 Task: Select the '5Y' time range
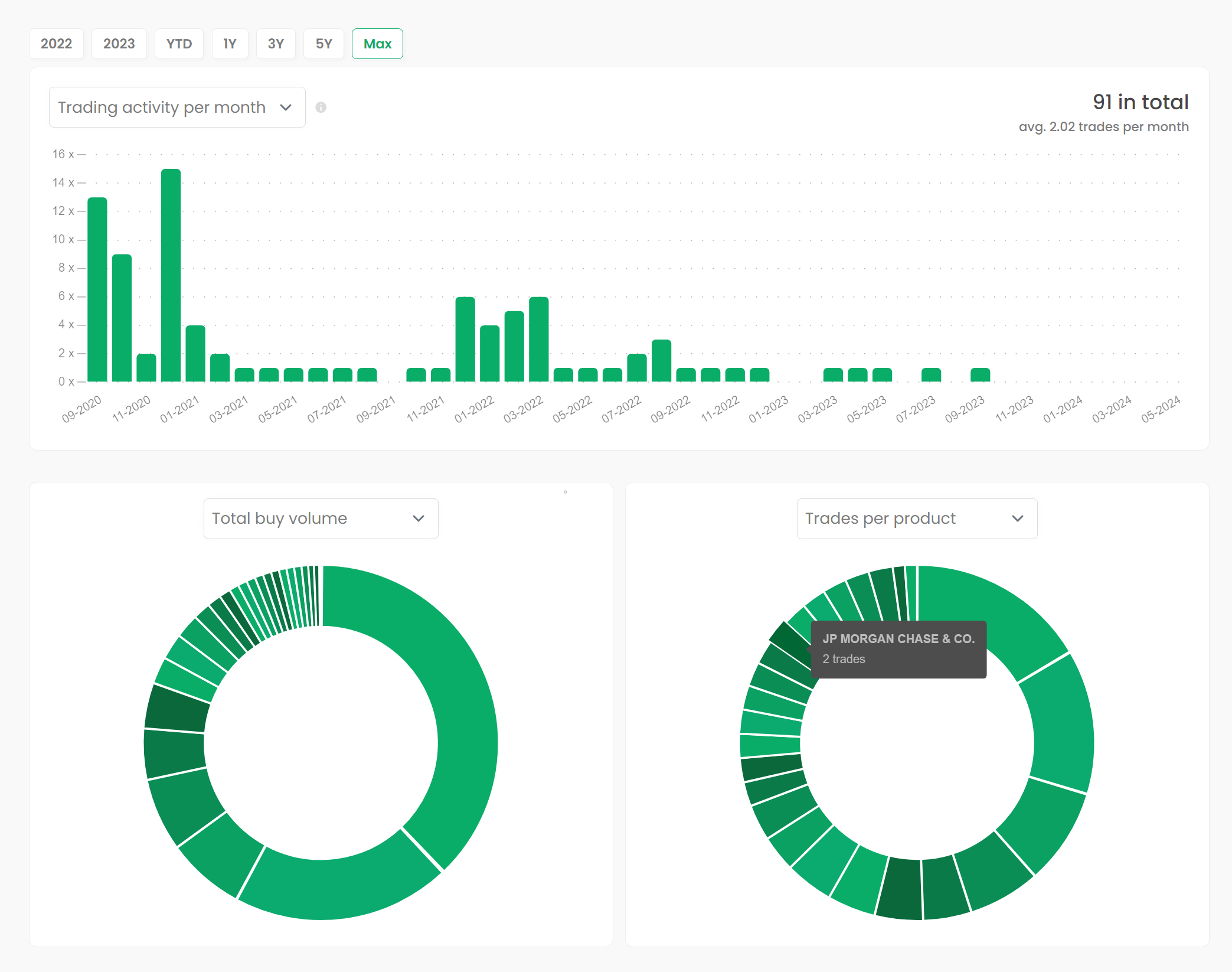tap(323, 43)
